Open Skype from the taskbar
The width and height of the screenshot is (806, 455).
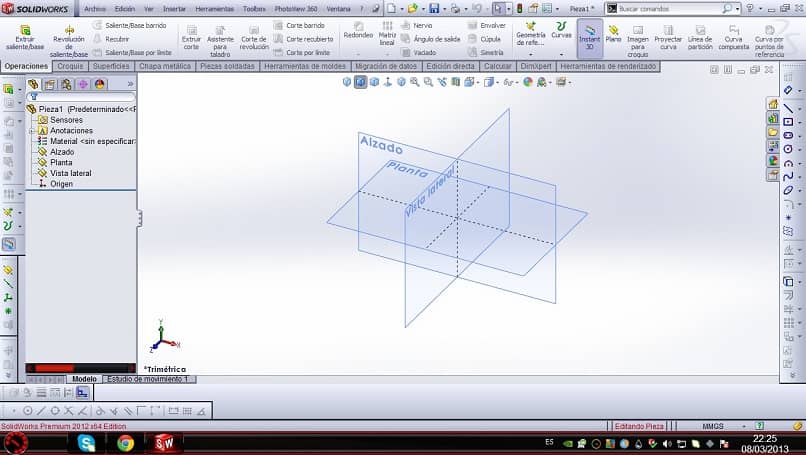[x=86, y=443]
